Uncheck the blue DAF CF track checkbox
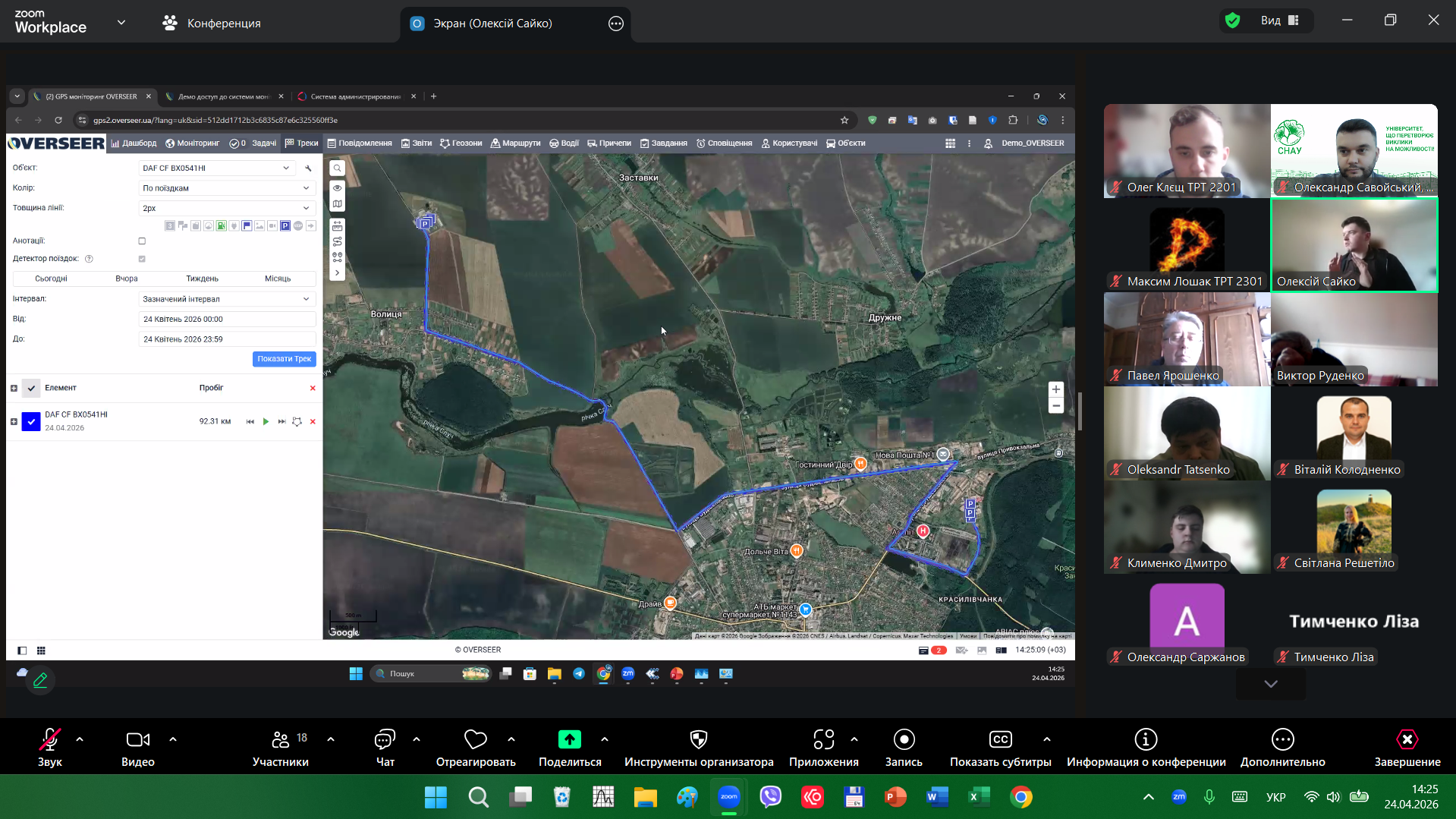The height and width of the screenshot is (819, 1456). click(31, 421)
